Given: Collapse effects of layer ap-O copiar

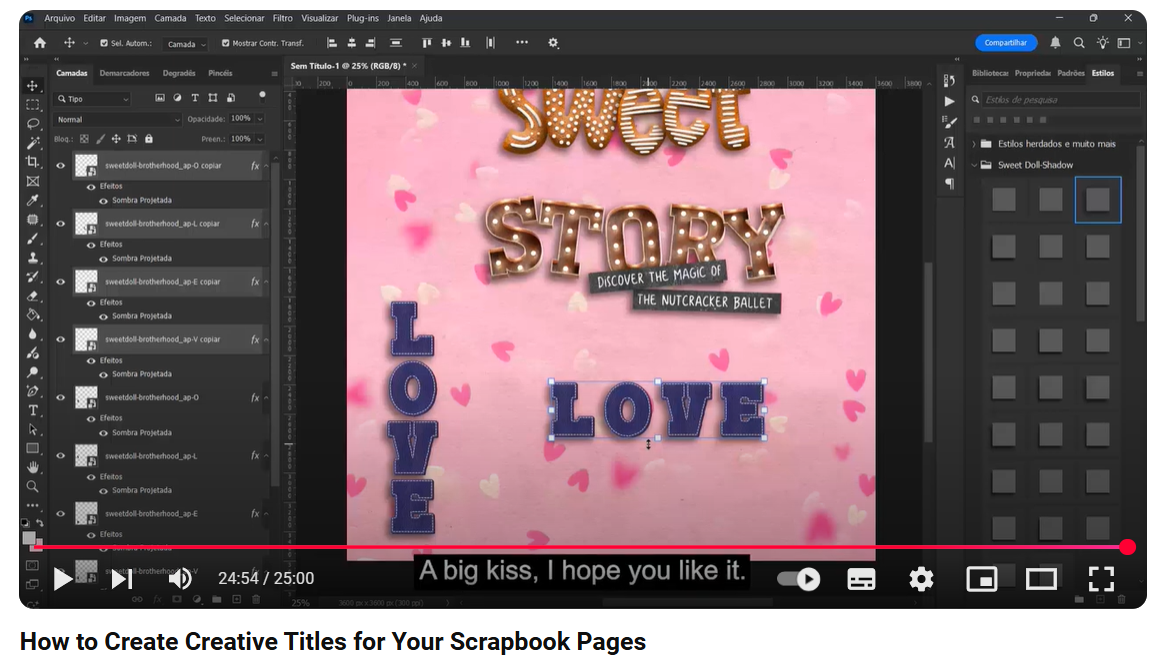Looking at the screenshot, I should [266, 166].
